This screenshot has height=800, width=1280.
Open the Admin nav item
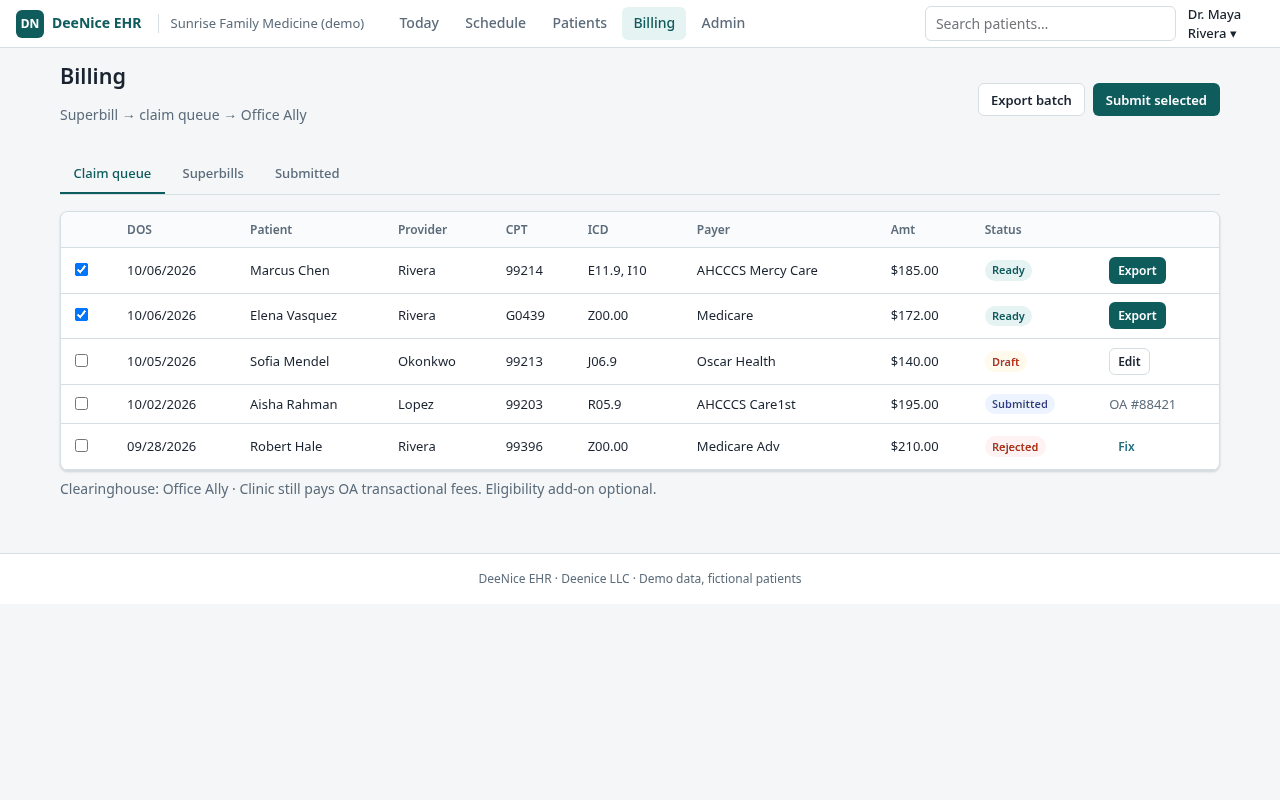point(723,24)
